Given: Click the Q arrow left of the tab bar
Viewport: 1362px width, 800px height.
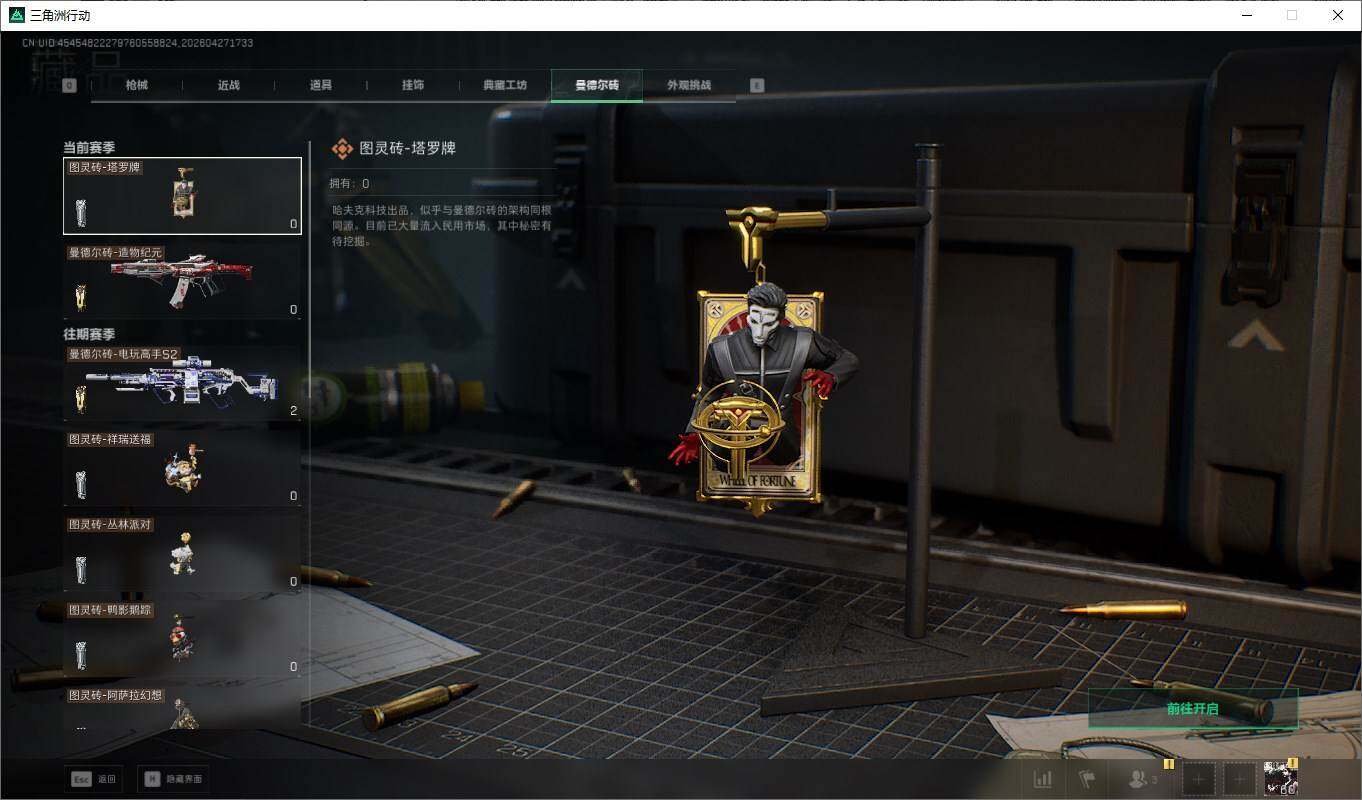Looking at the screenshot, I should coord(68,85).
